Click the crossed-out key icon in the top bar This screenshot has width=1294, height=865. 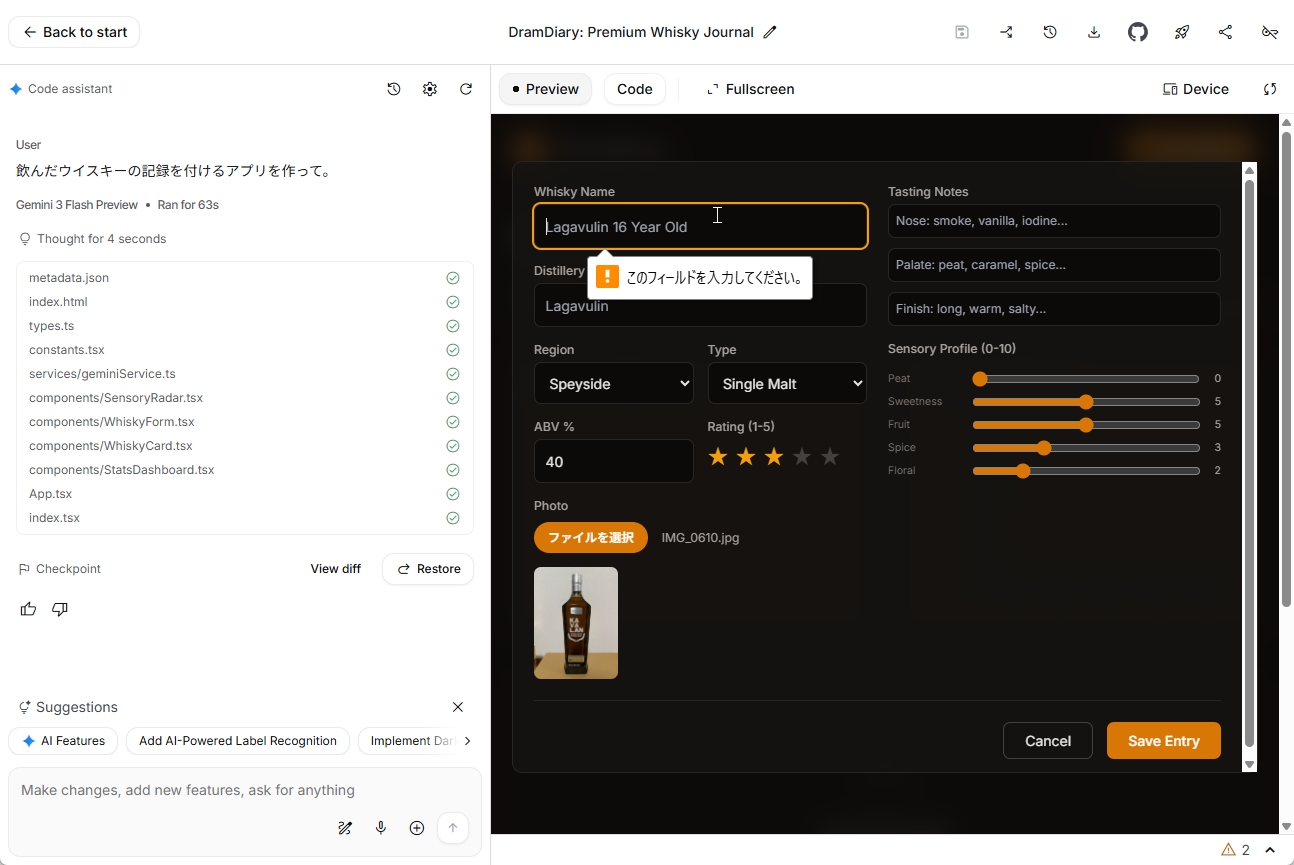[x=1270, y=32]
